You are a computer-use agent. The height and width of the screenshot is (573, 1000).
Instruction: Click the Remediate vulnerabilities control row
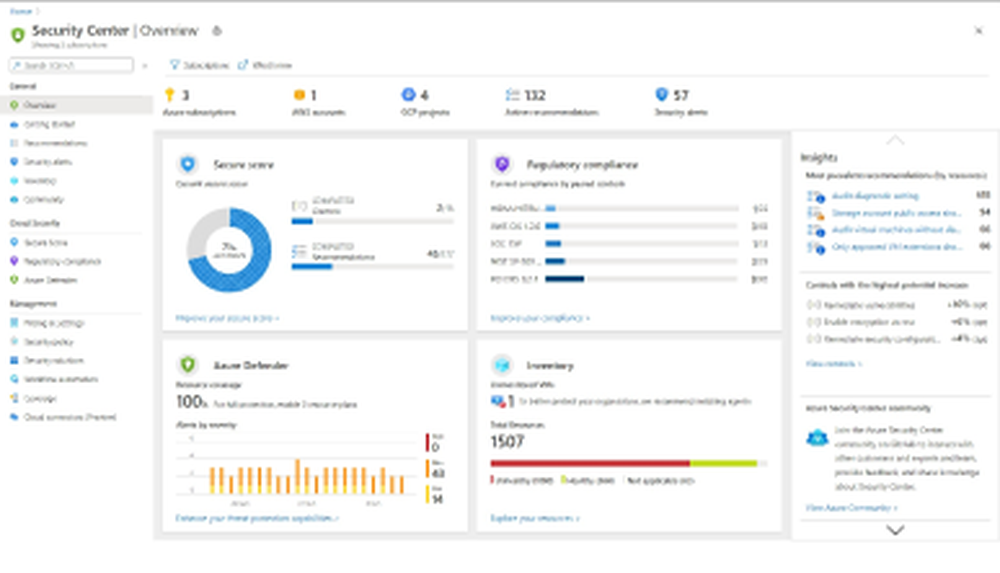(x=897, y=304)
